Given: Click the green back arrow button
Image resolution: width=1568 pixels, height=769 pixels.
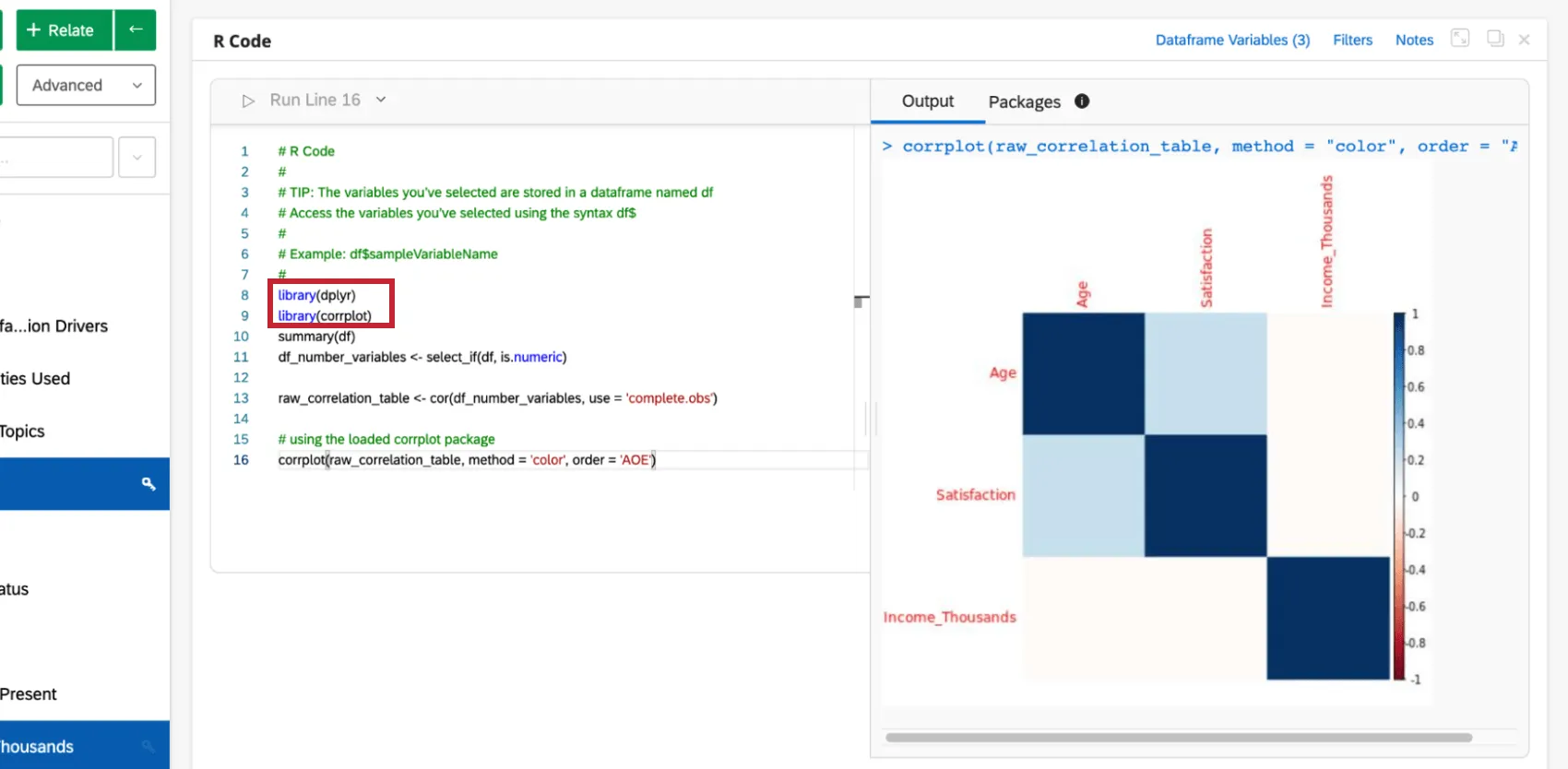Looking at the screenshot, I should pyautogui.click(x=136, y=30).
